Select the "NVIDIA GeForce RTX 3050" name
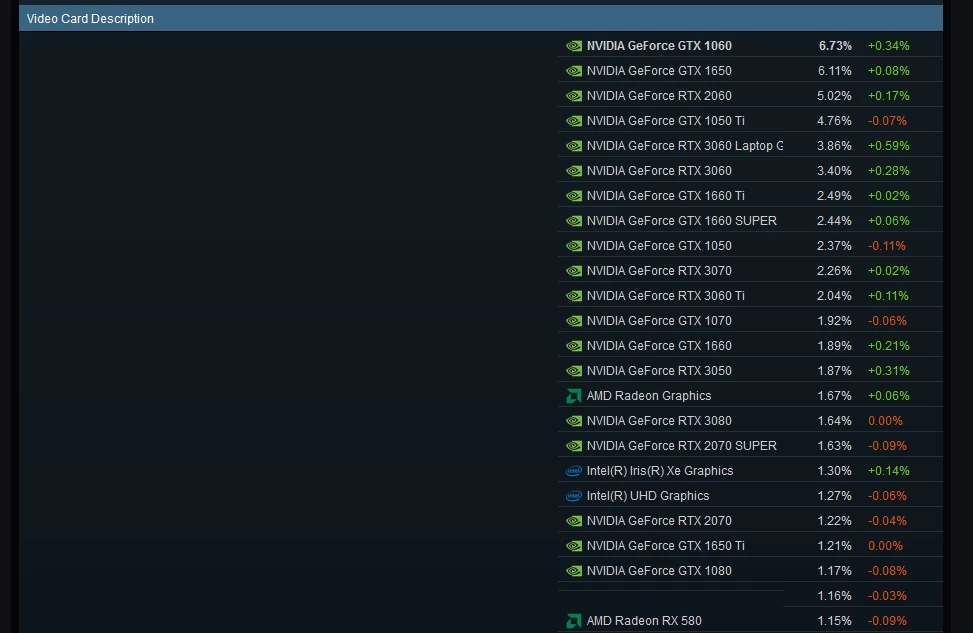Image resolution: width=973 pixels, height=633 pixels. click(659, 371)
